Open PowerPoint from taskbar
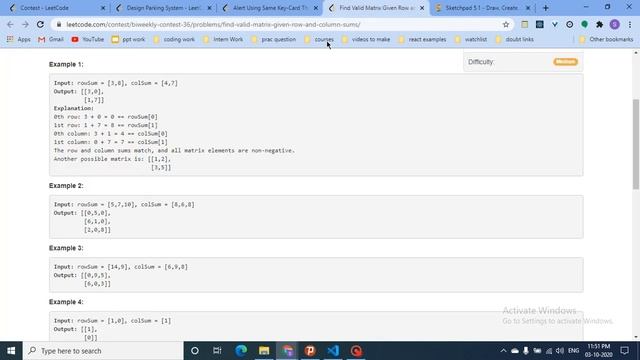Image resolution: width=640 pixels, height=360 pixels. pos(310,351)
